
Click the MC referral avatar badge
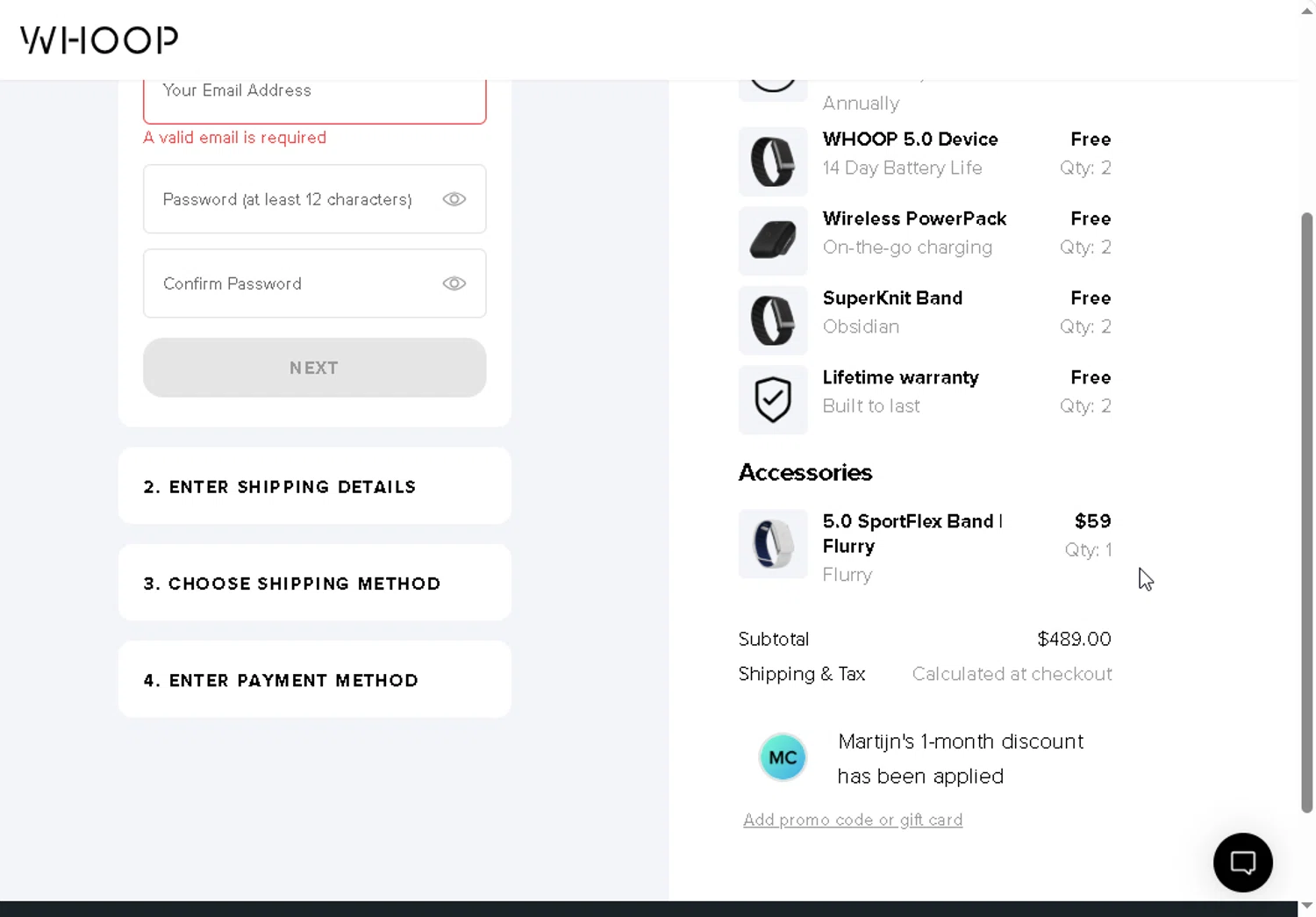pyautogui.click(x=783, y=757)
